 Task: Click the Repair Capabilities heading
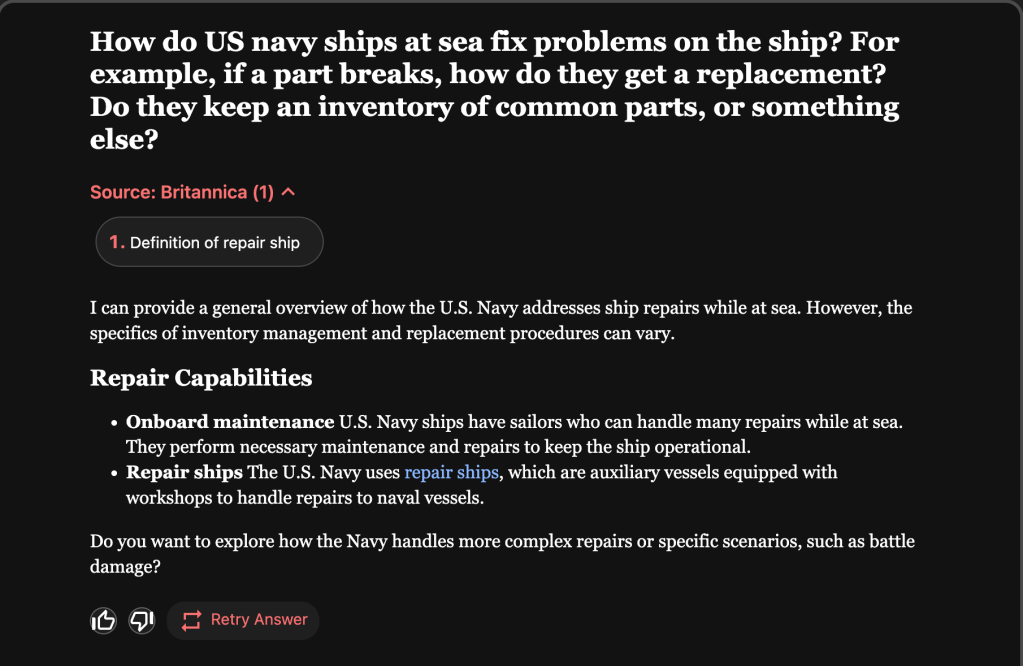pos(201,378)
